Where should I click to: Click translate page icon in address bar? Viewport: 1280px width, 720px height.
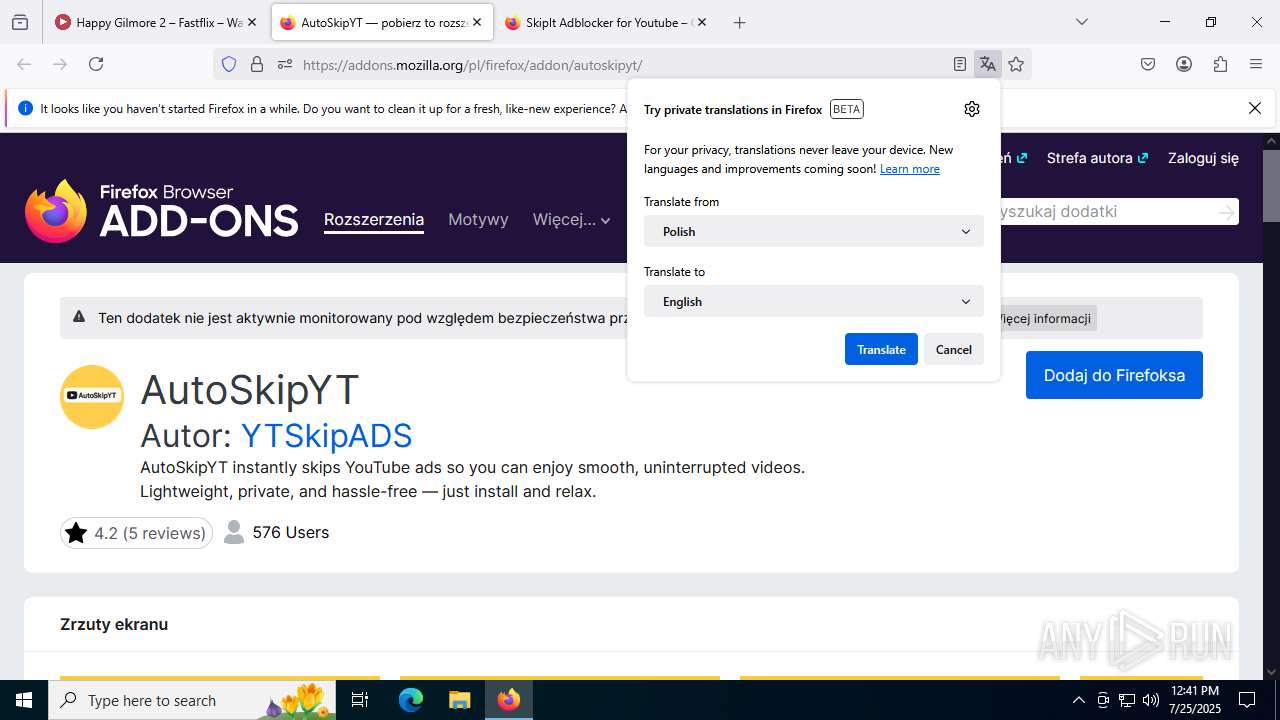coord(988,64)
